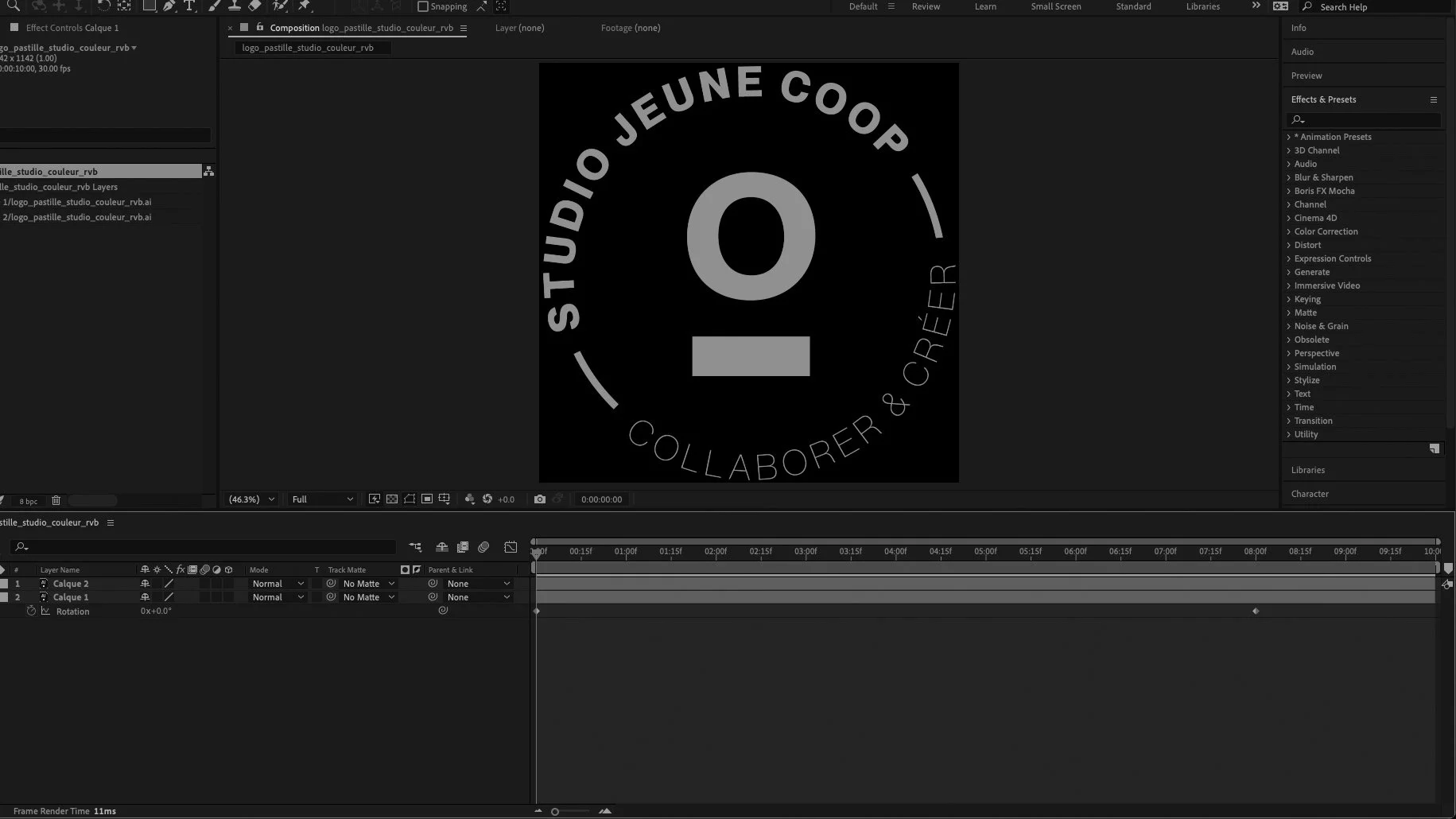Image resolution: width=1456 pixels, height=819 pixels.
Task: Click the Effects & Presets search field
Action: [1364, 119]
